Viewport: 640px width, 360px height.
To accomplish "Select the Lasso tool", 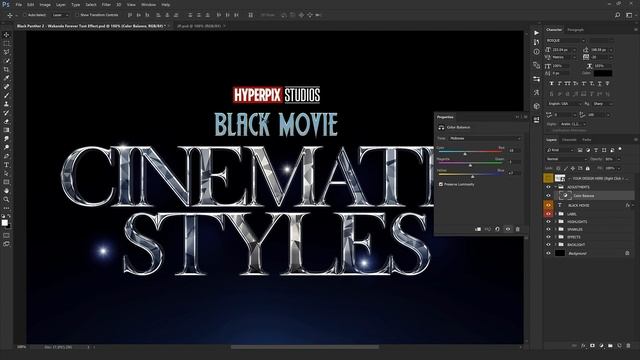I will coord(7,52).
